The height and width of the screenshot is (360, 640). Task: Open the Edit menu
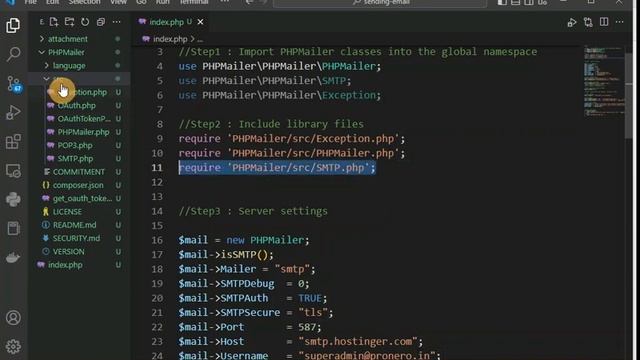pos(52,2)
